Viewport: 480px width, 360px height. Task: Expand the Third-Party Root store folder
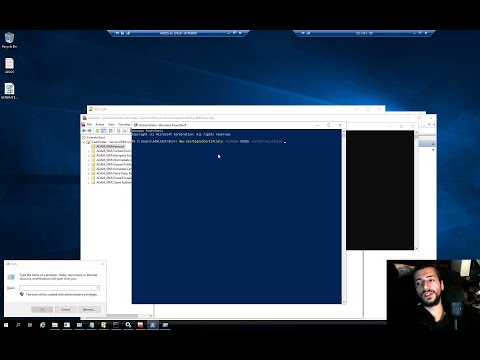coord(88,173)
